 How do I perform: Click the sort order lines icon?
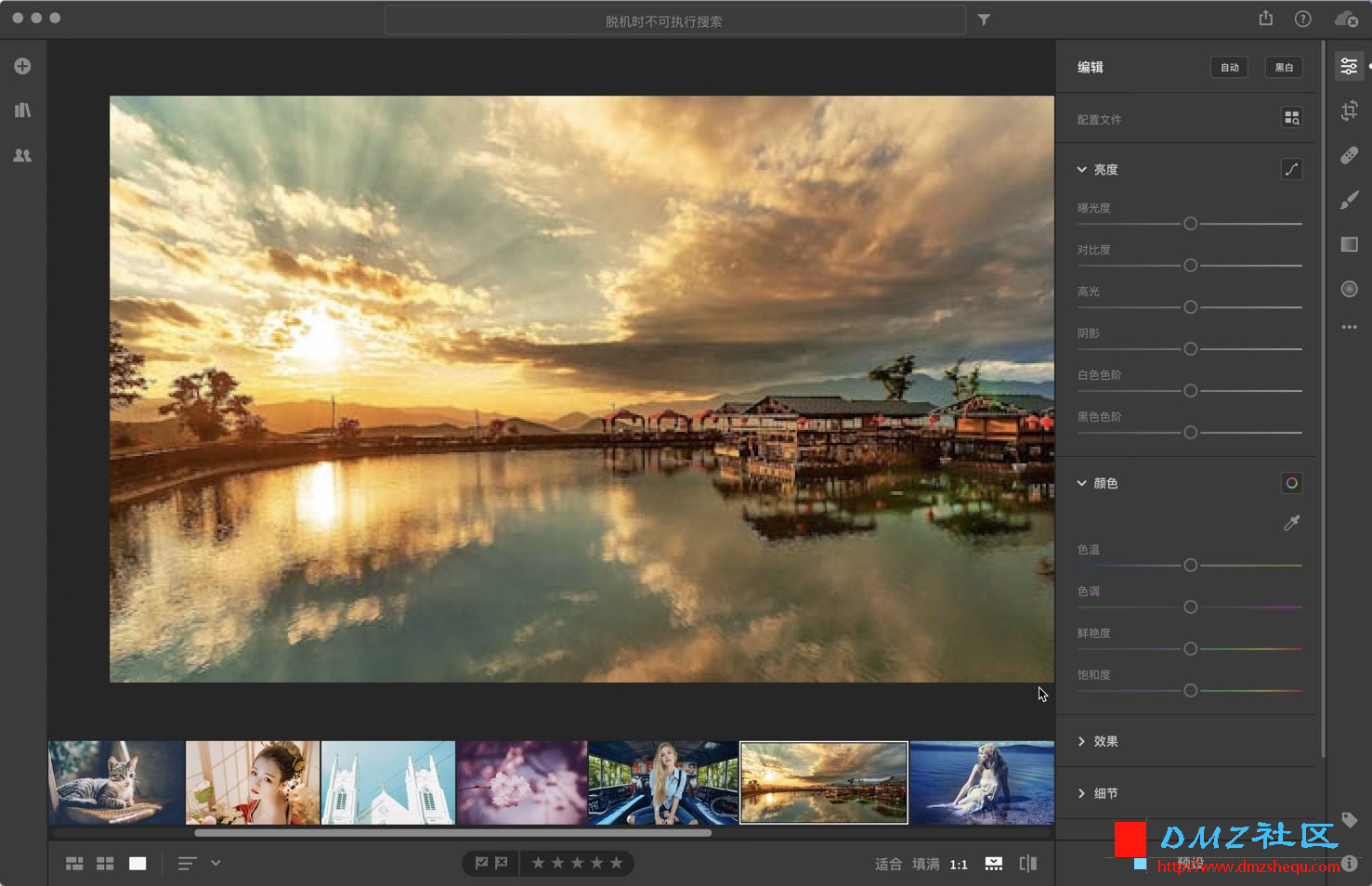186,864
